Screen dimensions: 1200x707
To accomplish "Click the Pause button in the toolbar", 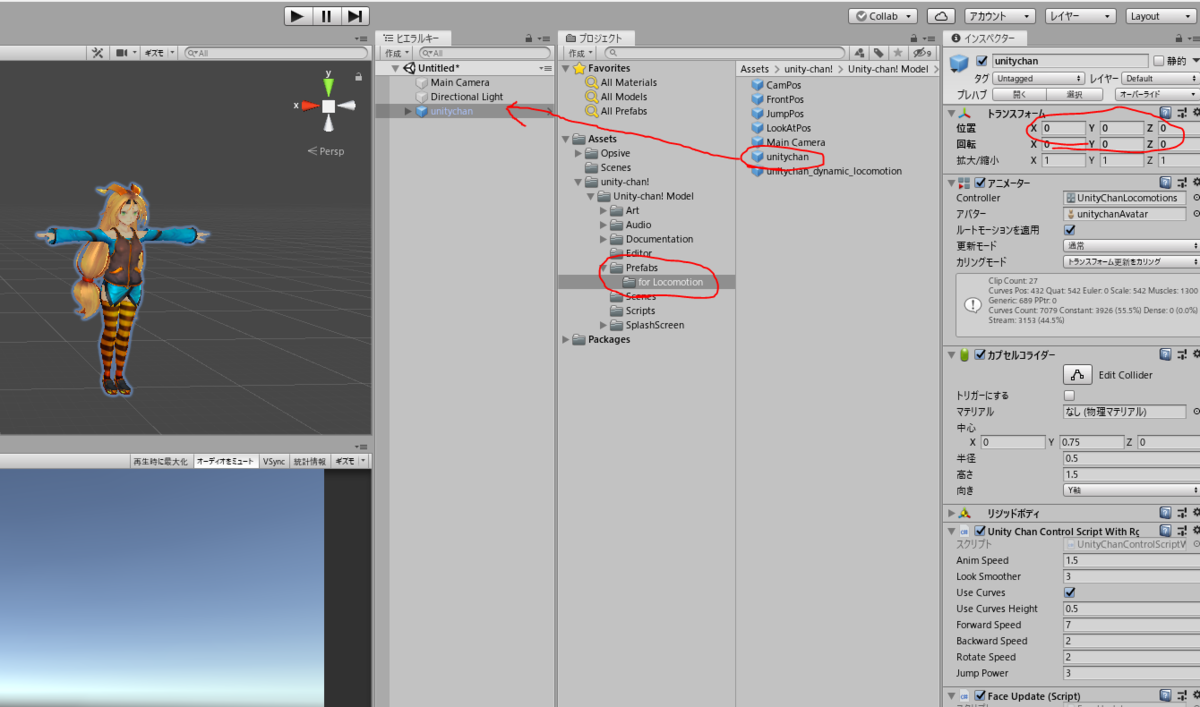I will tap(326, 16).
